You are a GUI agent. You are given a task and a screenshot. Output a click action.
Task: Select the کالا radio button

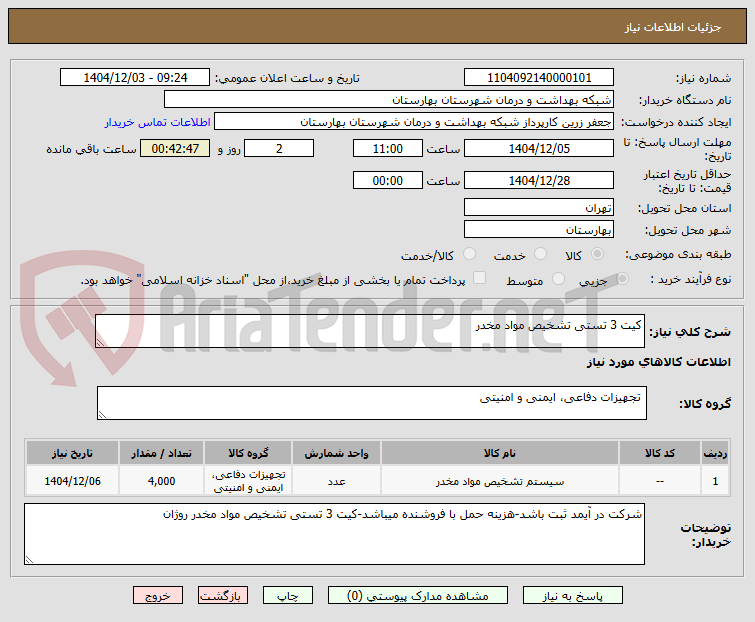(x=598, y=254)
